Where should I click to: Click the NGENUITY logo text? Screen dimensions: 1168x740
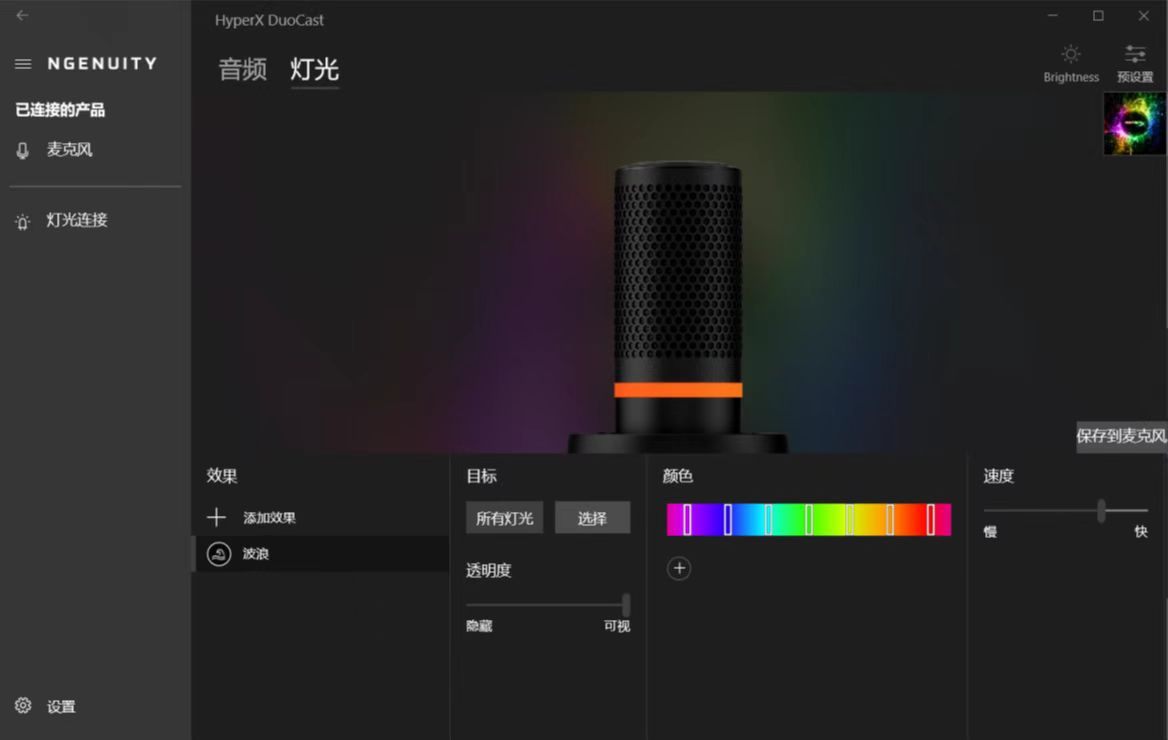pyautogui.click(x=102, y=64)
